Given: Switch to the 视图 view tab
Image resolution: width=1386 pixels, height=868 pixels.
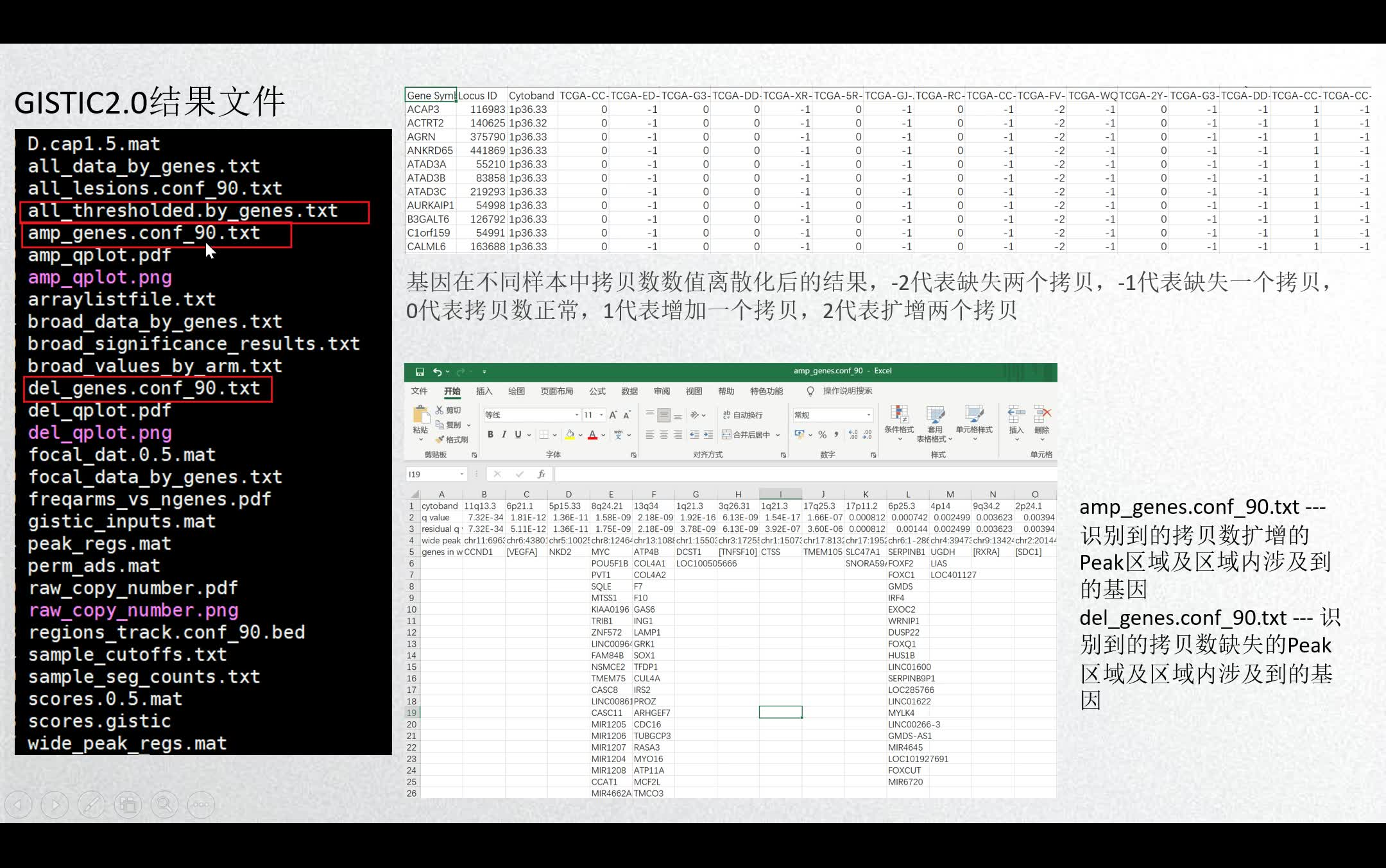Looking at the screenshot, I should 694,391.
